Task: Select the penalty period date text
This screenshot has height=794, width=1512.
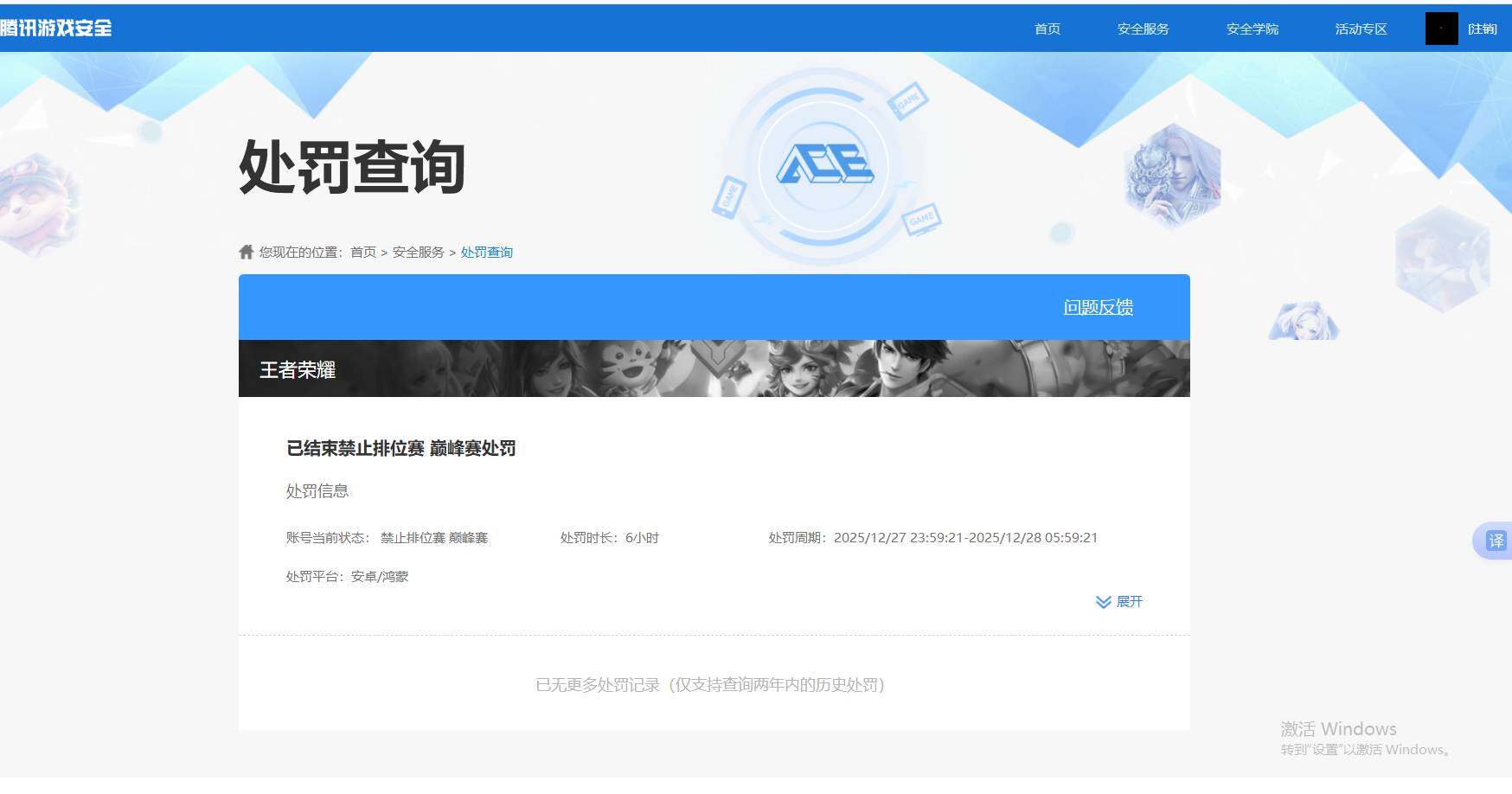Action: tap(967, 537)
